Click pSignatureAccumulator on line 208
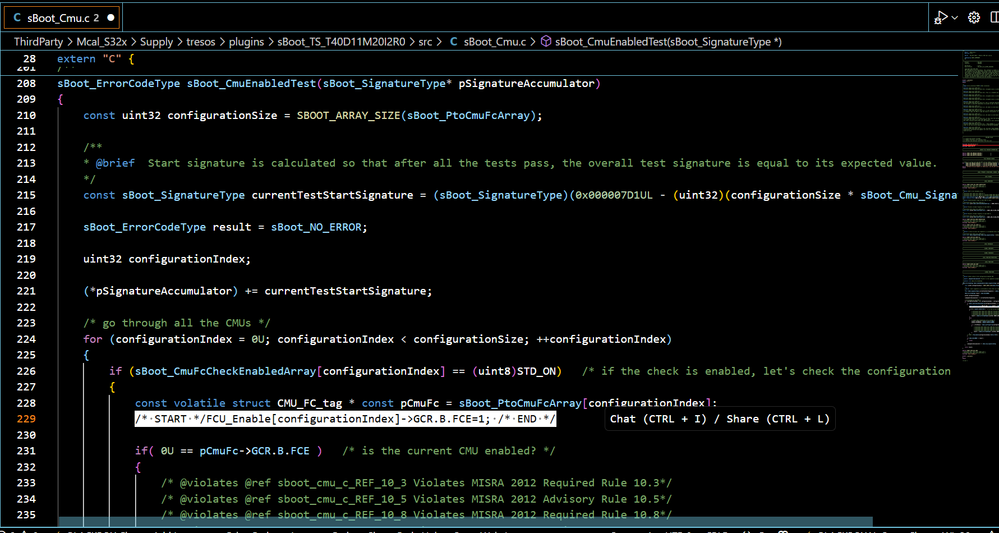The image size is (999, 533). click(x=526, y=83)
